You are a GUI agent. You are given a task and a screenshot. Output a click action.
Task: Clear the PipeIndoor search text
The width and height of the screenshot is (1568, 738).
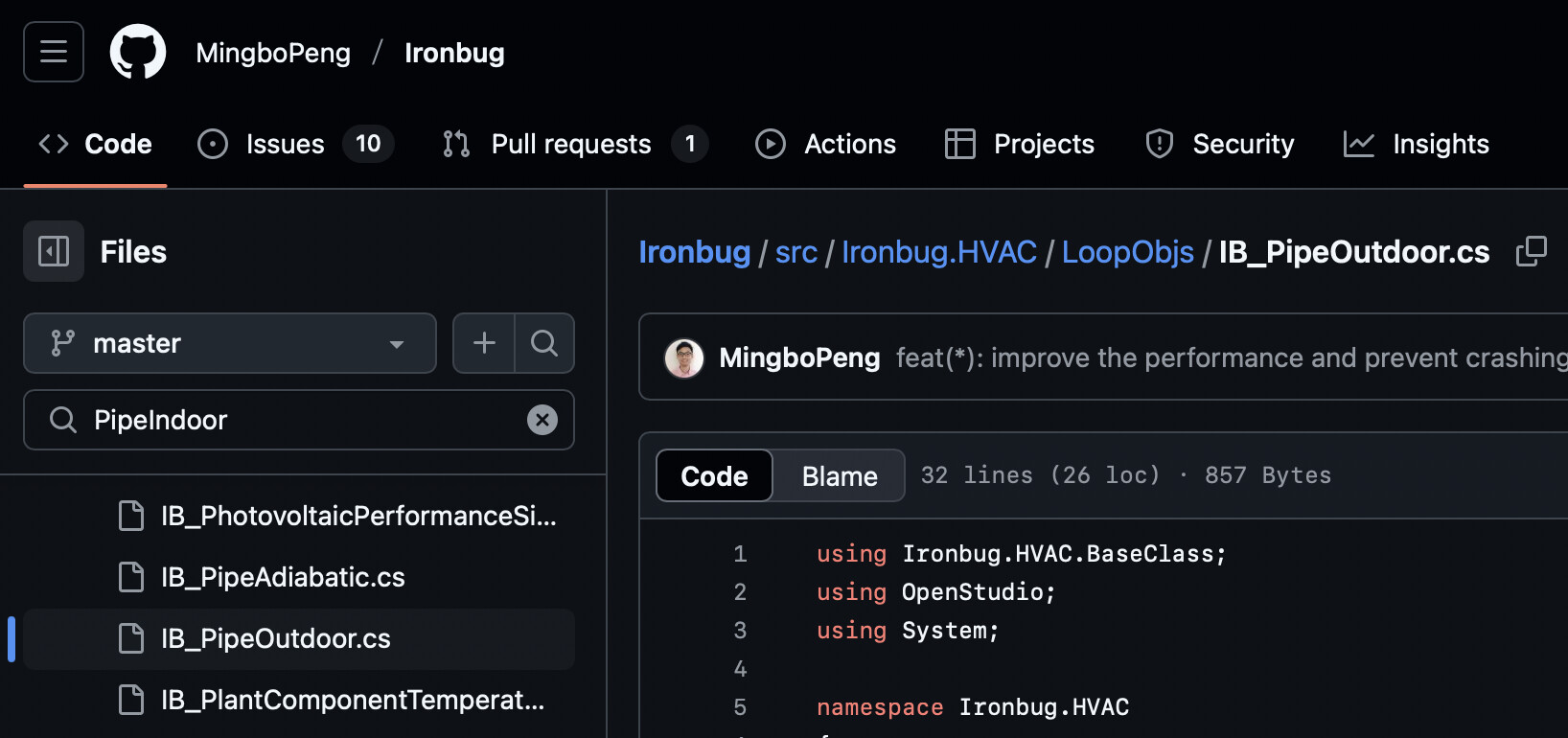click(542, 420)
